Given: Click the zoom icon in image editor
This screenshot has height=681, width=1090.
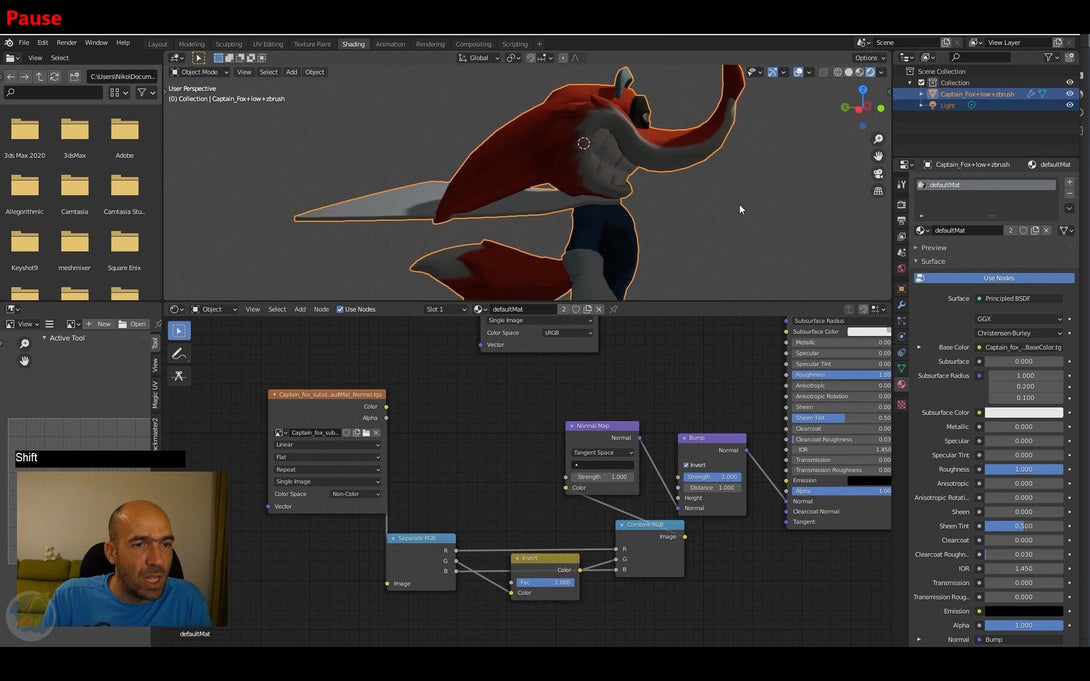Looking at the screenshot, I should [x=24, y=344].
